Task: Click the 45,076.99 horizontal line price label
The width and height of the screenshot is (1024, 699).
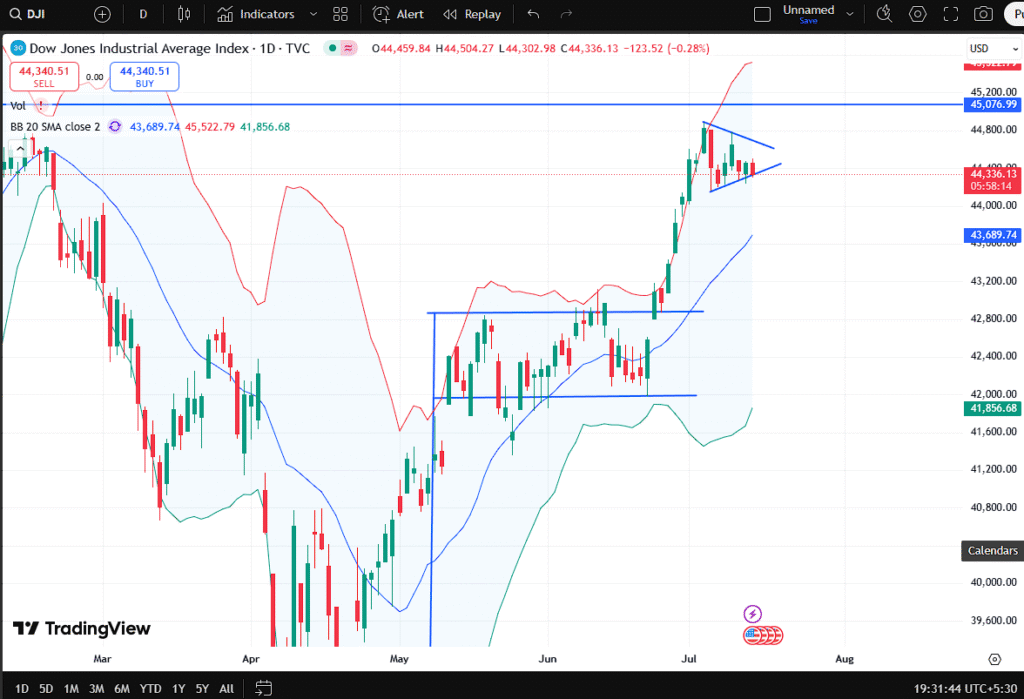Action: click(x=993, y=105)
